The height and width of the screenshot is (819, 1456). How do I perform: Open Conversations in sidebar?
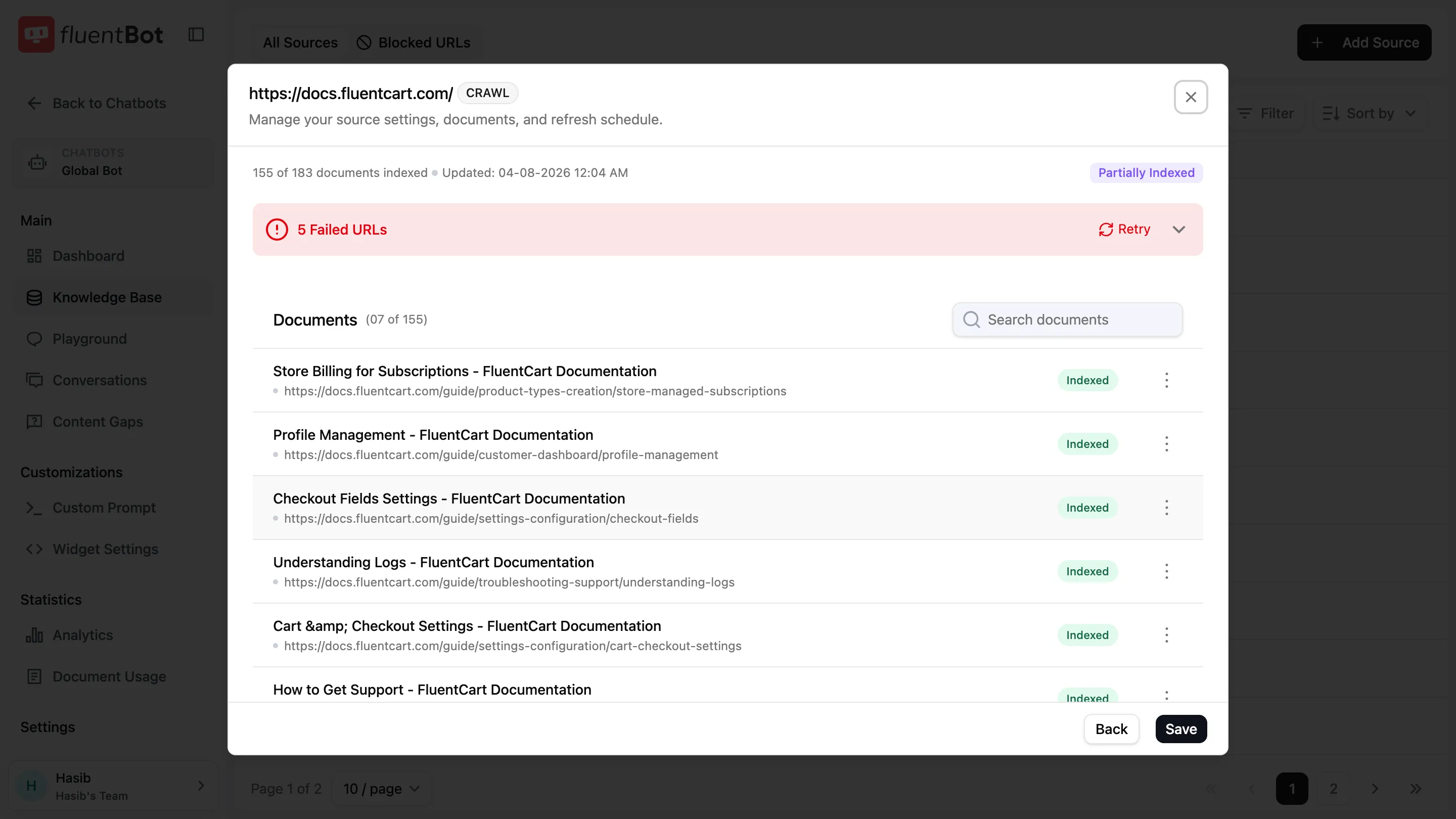113,380
